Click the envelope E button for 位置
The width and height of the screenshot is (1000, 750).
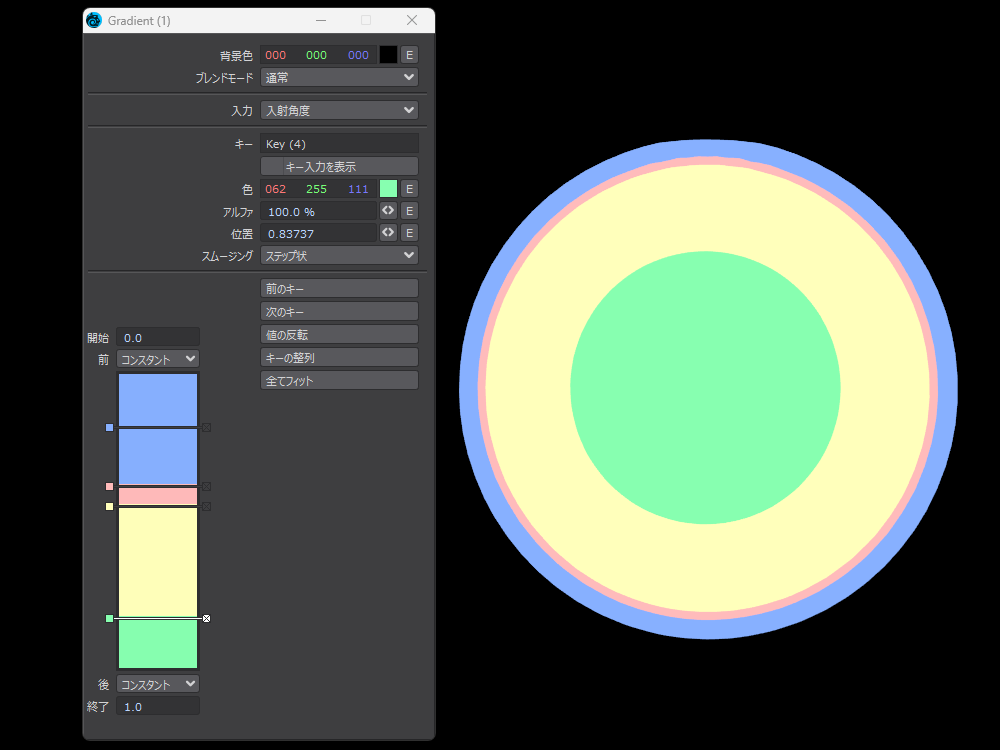coord(410,233)
